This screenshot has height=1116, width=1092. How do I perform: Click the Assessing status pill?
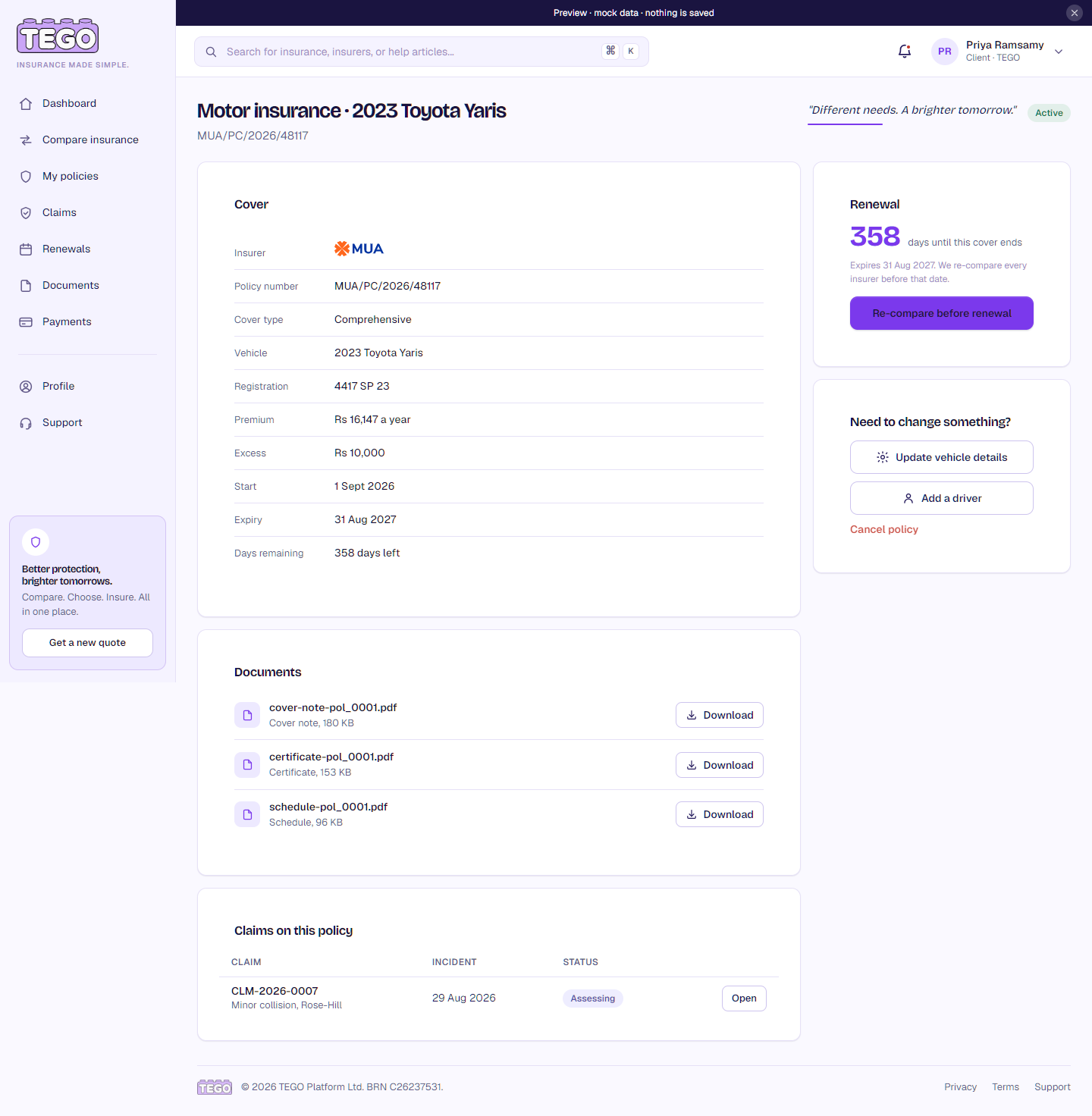point(593,998)
